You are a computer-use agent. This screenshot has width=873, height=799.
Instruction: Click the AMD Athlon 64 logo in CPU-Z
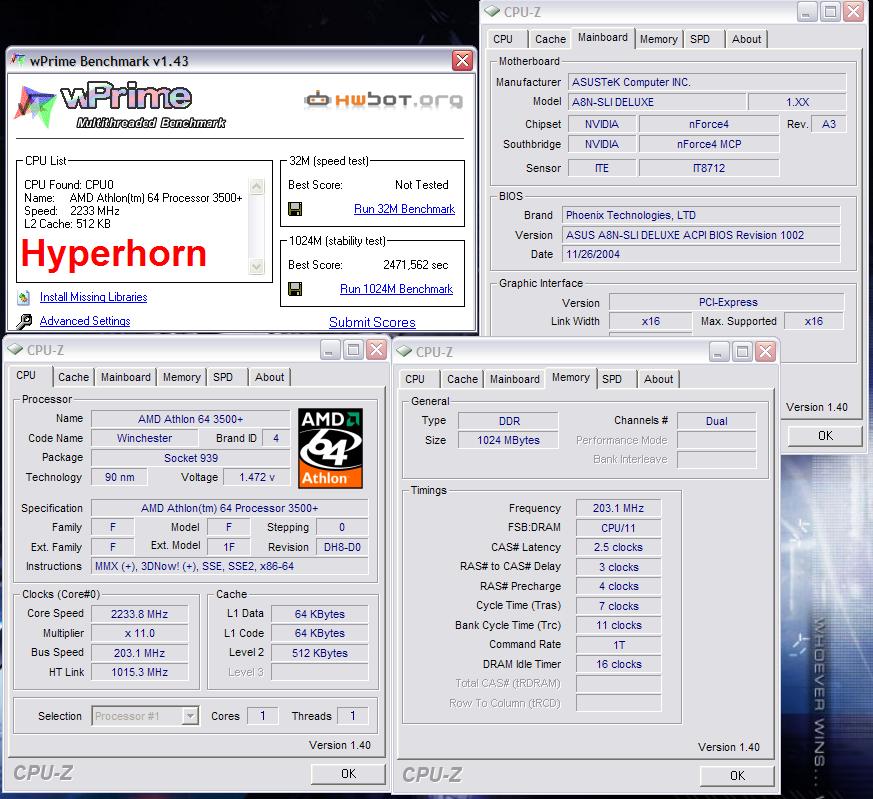point(330,448)
